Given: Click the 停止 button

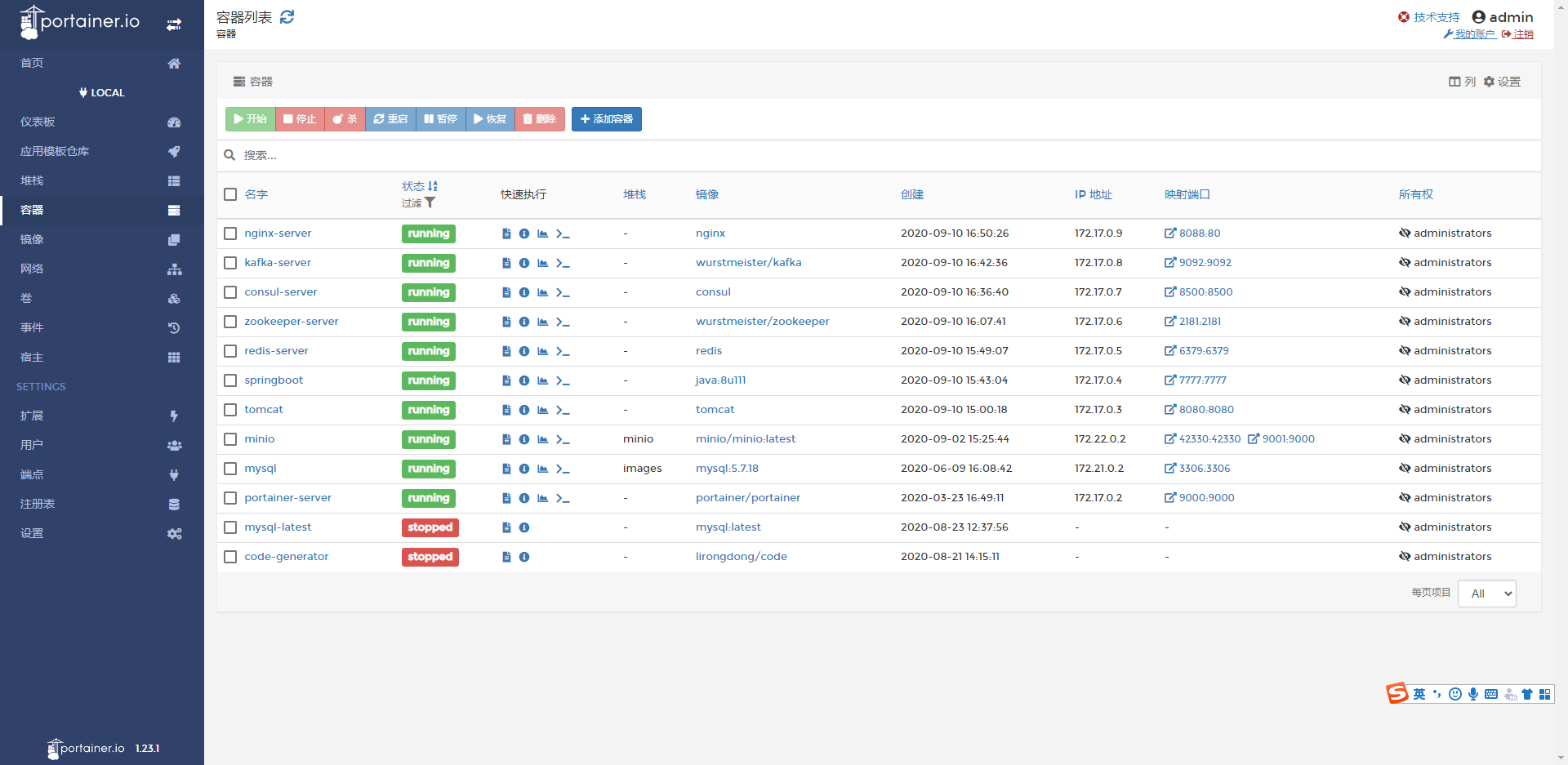Looking at the screenshot, I should (x=300, y=119).
